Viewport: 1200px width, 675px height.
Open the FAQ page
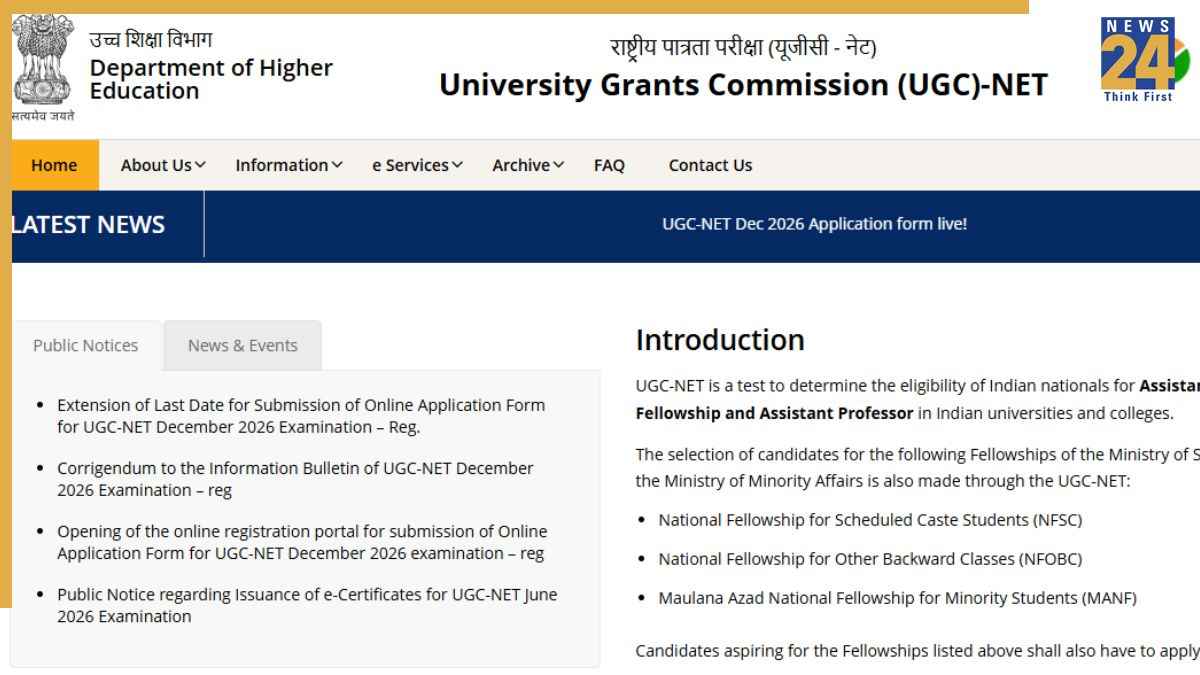(x=609, y=165)
